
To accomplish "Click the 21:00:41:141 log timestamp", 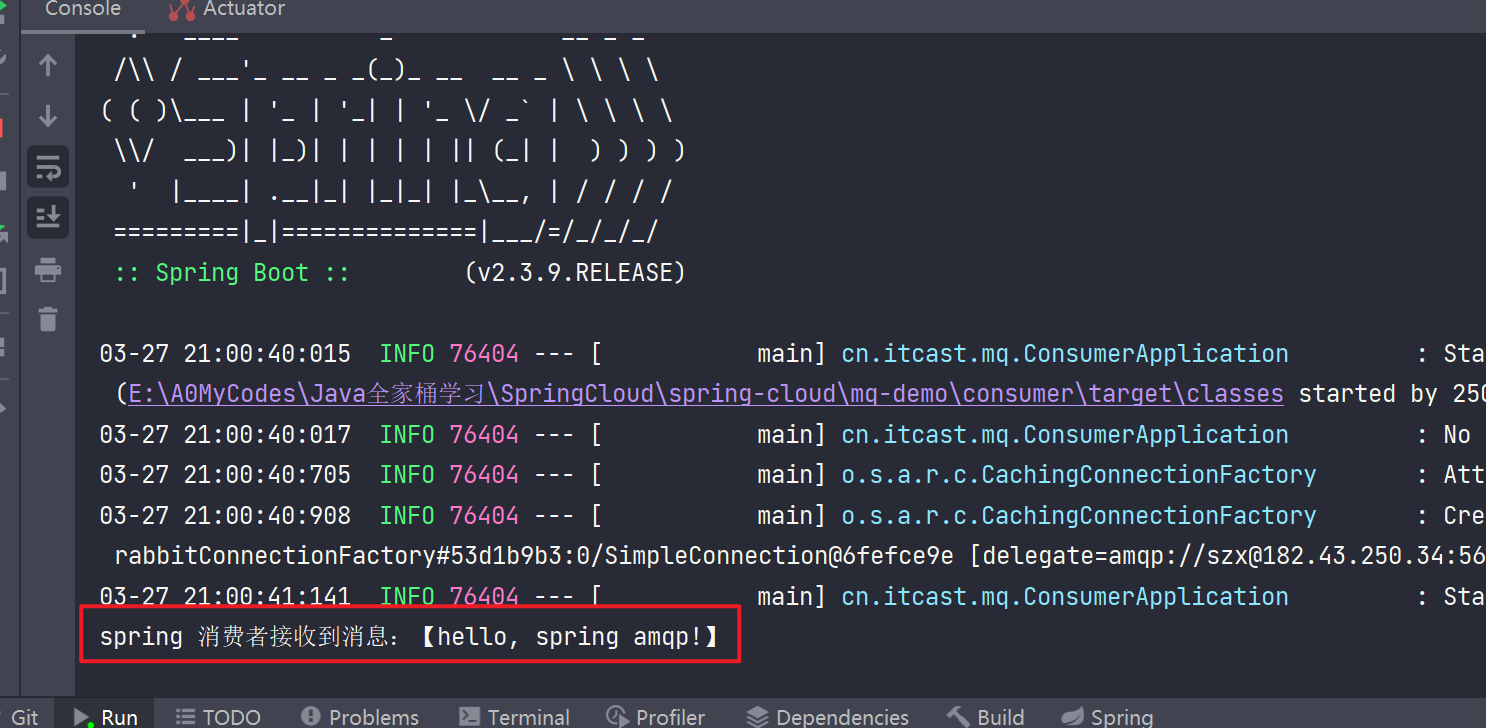I will (225, 597).
